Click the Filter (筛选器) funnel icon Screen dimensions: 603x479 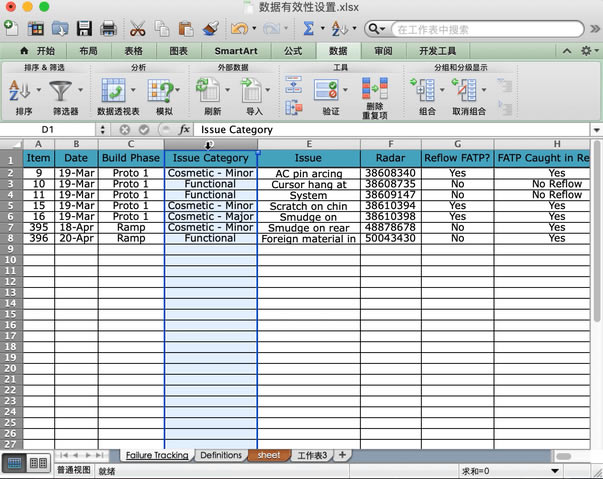coord(60,91)
